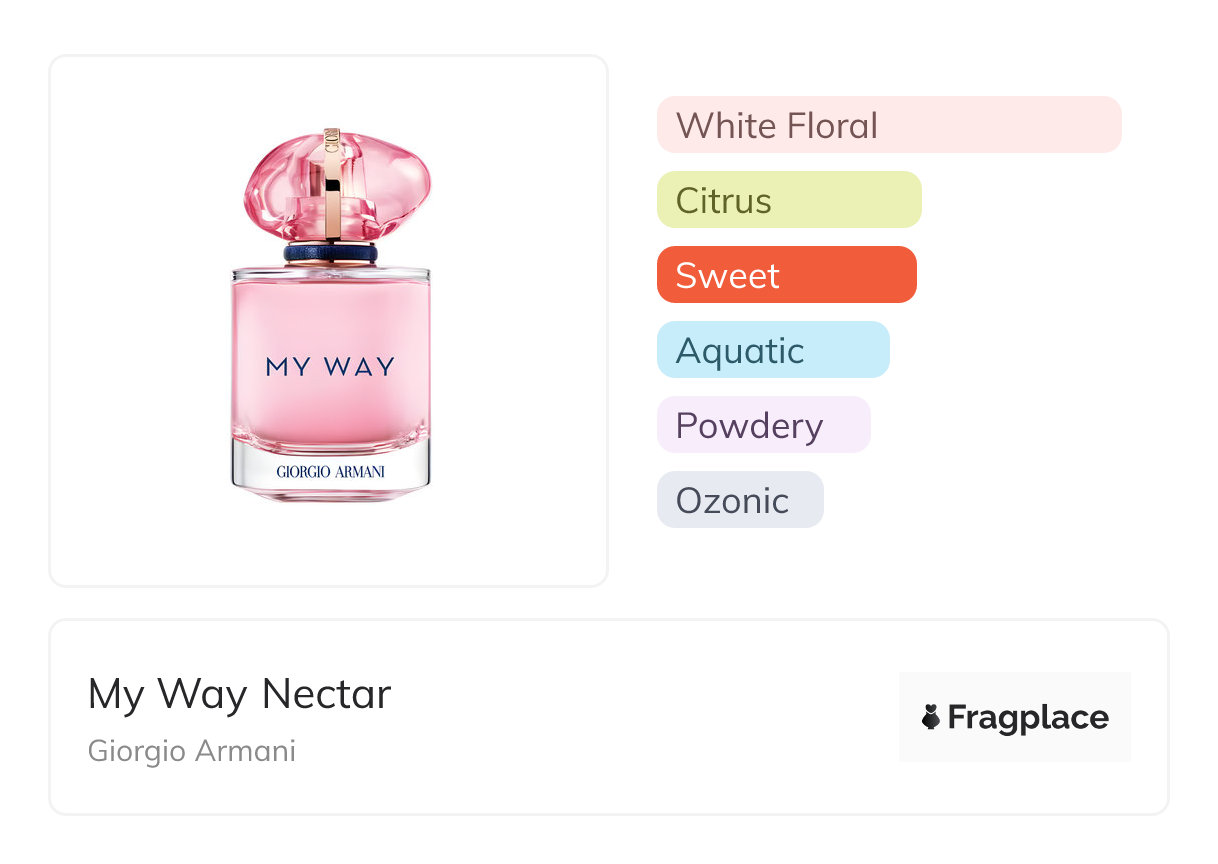Select the Powdery accord tag
1218x864 pixels.
[763, 425]
